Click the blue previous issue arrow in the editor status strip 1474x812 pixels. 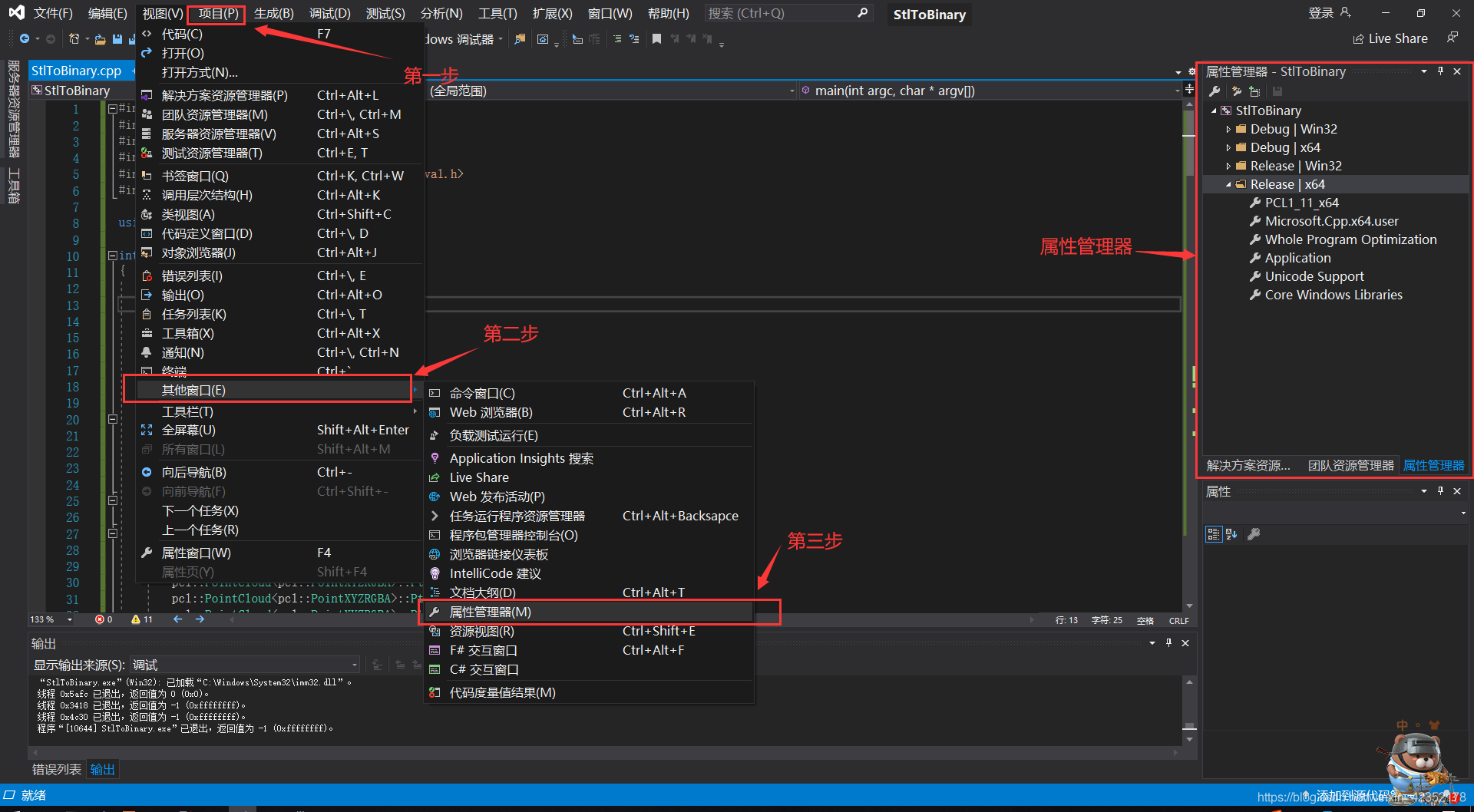178,619
